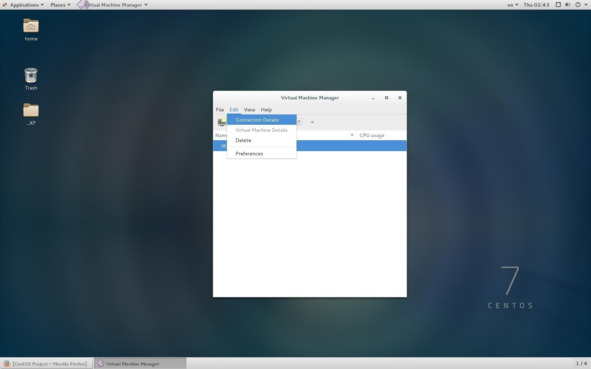
Task: Maximize the Virtual Machine Manager window
Action: coord(386,98)
